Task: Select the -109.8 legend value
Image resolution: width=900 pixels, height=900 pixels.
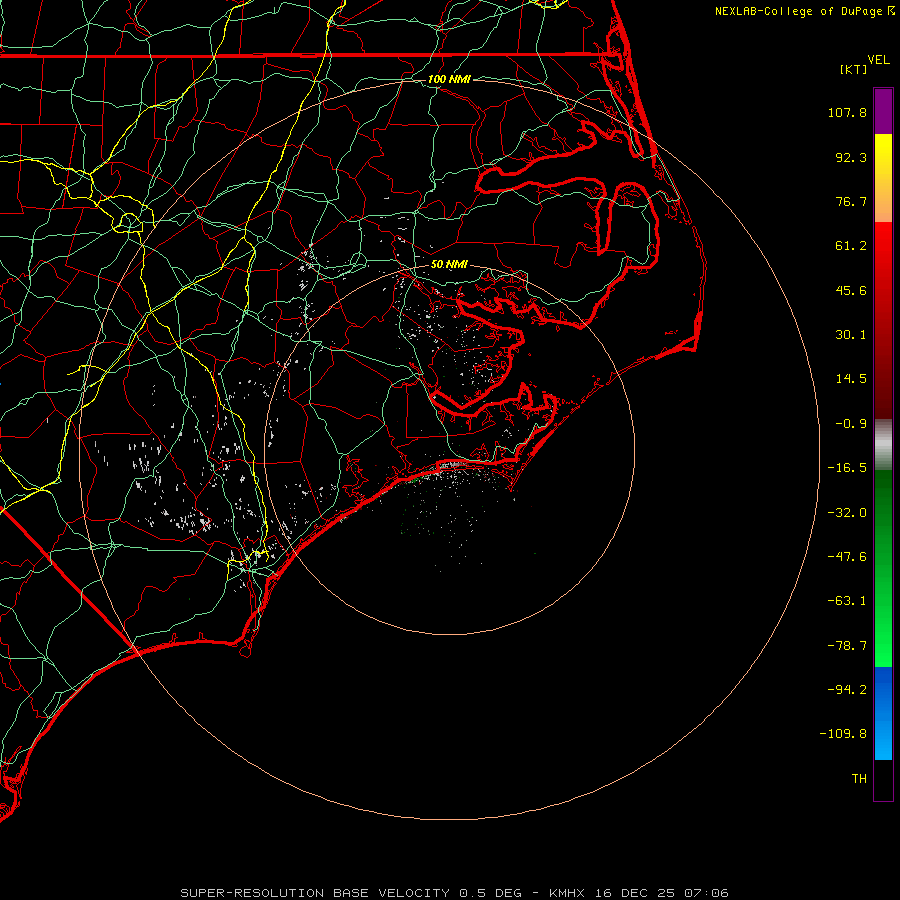Action: (843, 734)
